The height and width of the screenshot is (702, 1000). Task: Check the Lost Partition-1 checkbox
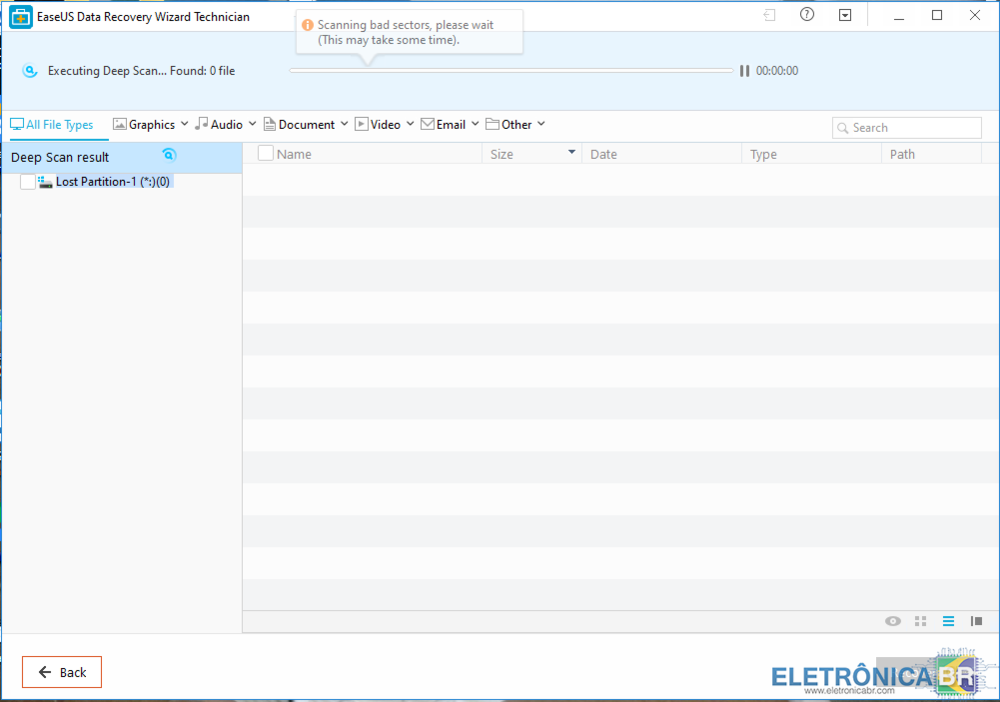click(28, 182)
